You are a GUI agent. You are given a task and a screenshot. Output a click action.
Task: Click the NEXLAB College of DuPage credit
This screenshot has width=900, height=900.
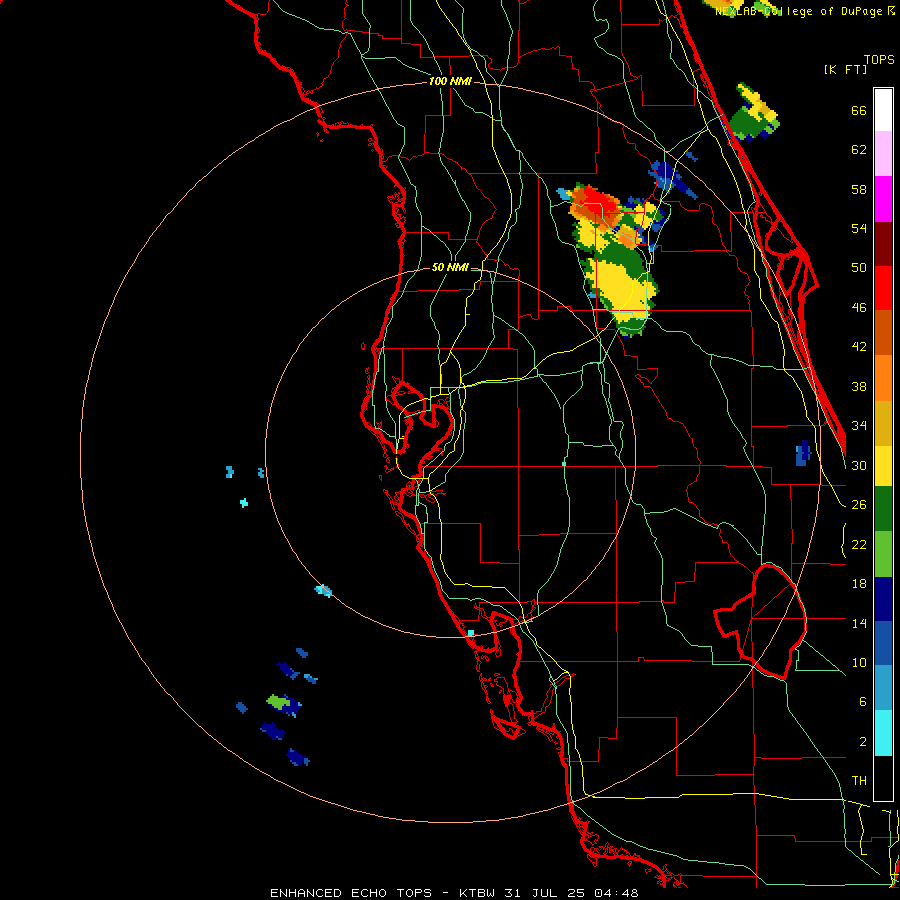pyautogui.click(x=804, y=11)
